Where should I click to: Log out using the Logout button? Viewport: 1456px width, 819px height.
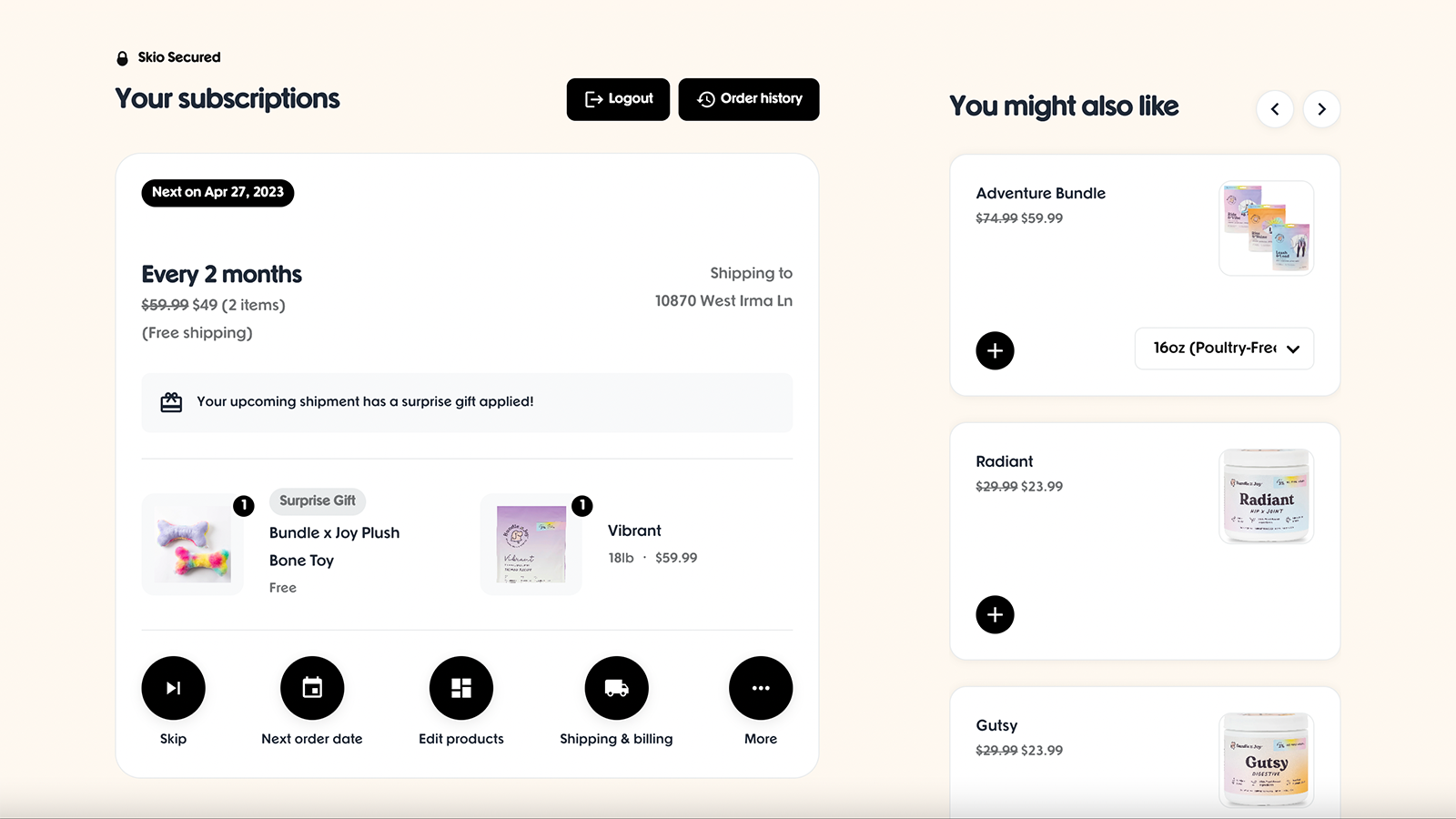(x=618, y=99)
